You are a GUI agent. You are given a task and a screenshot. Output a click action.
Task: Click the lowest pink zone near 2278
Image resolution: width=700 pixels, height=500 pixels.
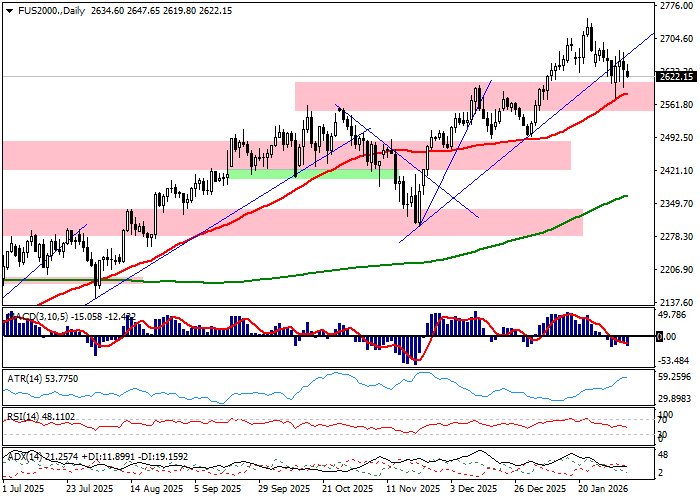290,222
